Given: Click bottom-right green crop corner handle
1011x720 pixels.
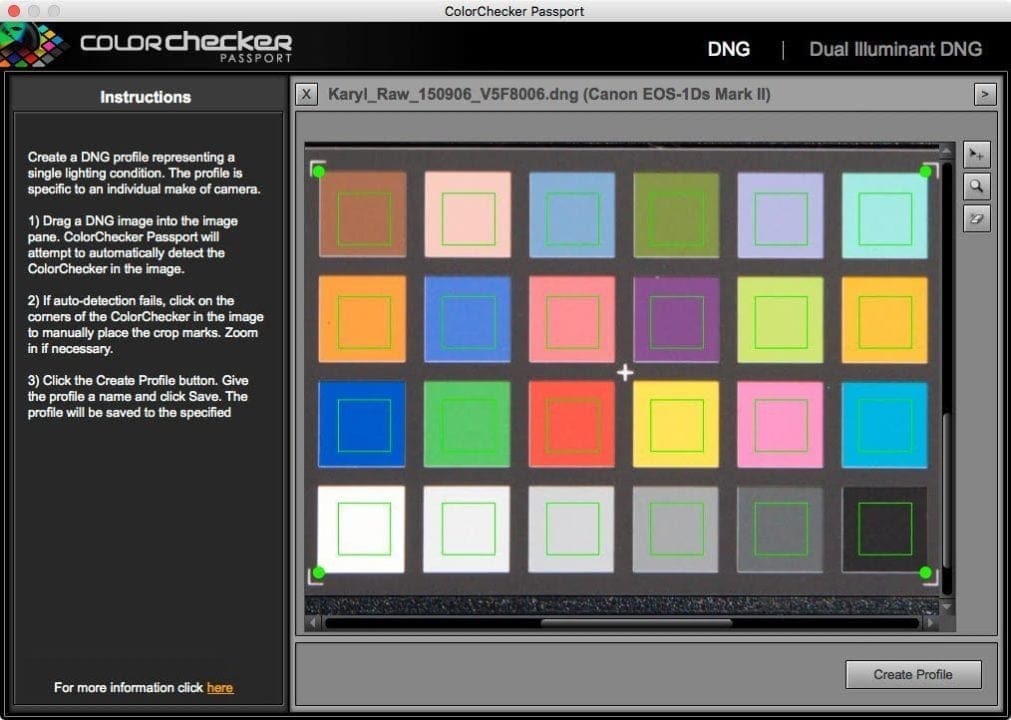Looking at the screenshot, I should [925, 572].
